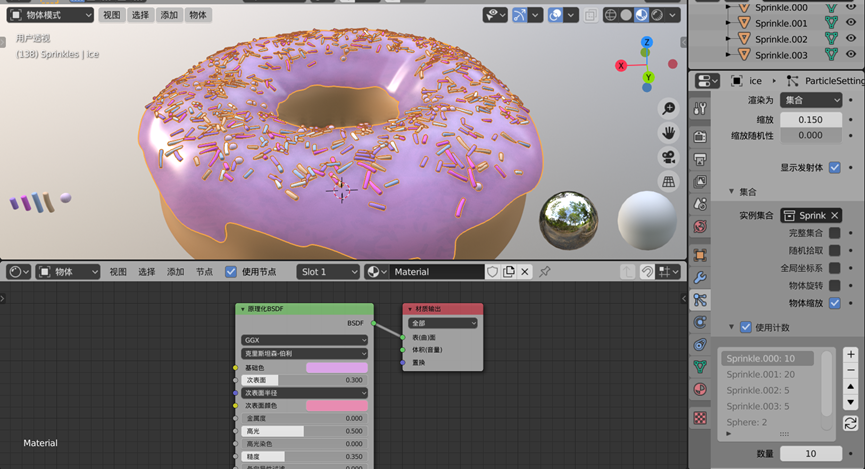Select material preview shading
The height and width of the screenshot is (469, 865).
pos(641,15)
